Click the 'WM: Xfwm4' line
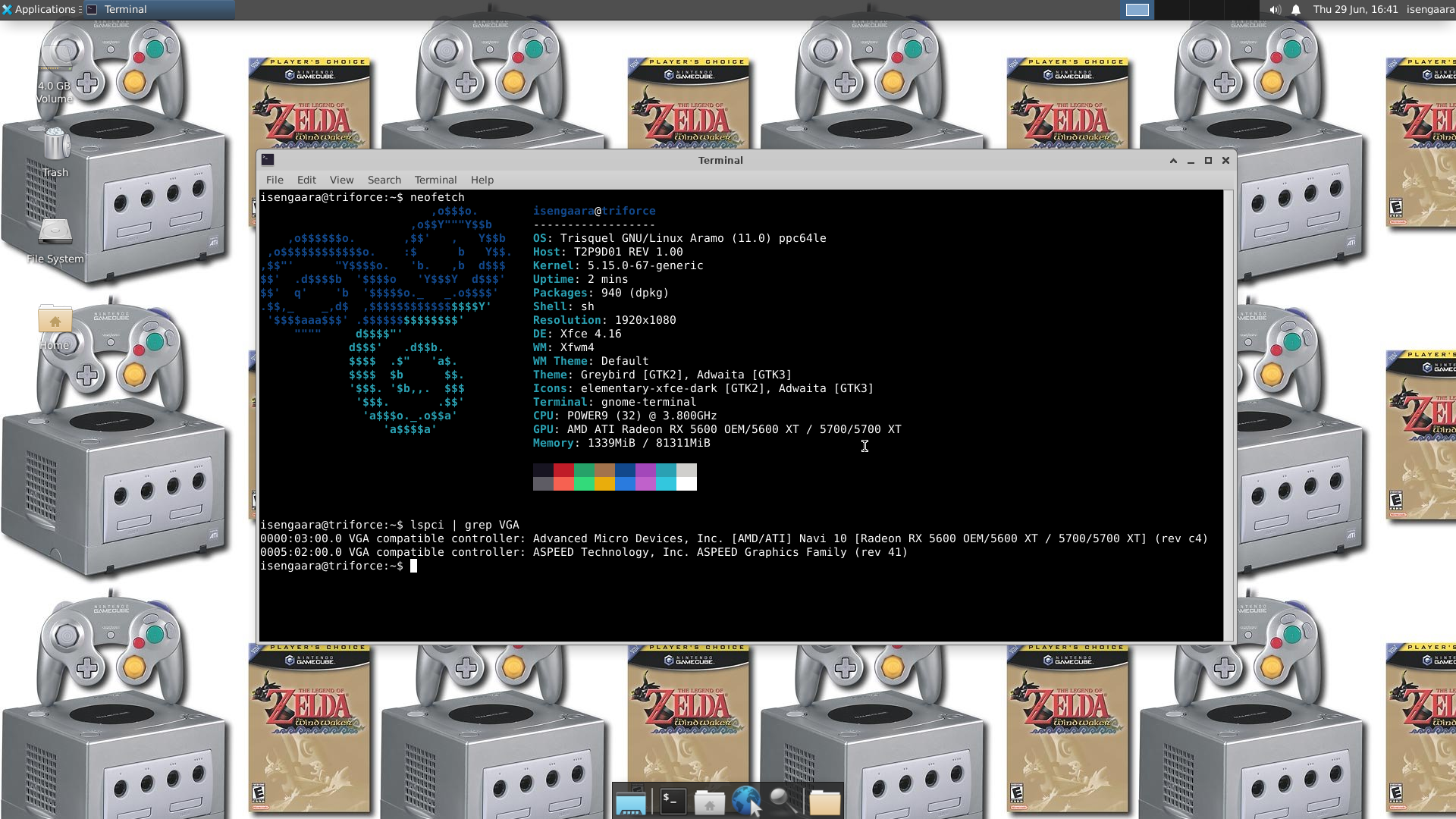This screenshot has width=1456, height=819. [x=563, y=347]
